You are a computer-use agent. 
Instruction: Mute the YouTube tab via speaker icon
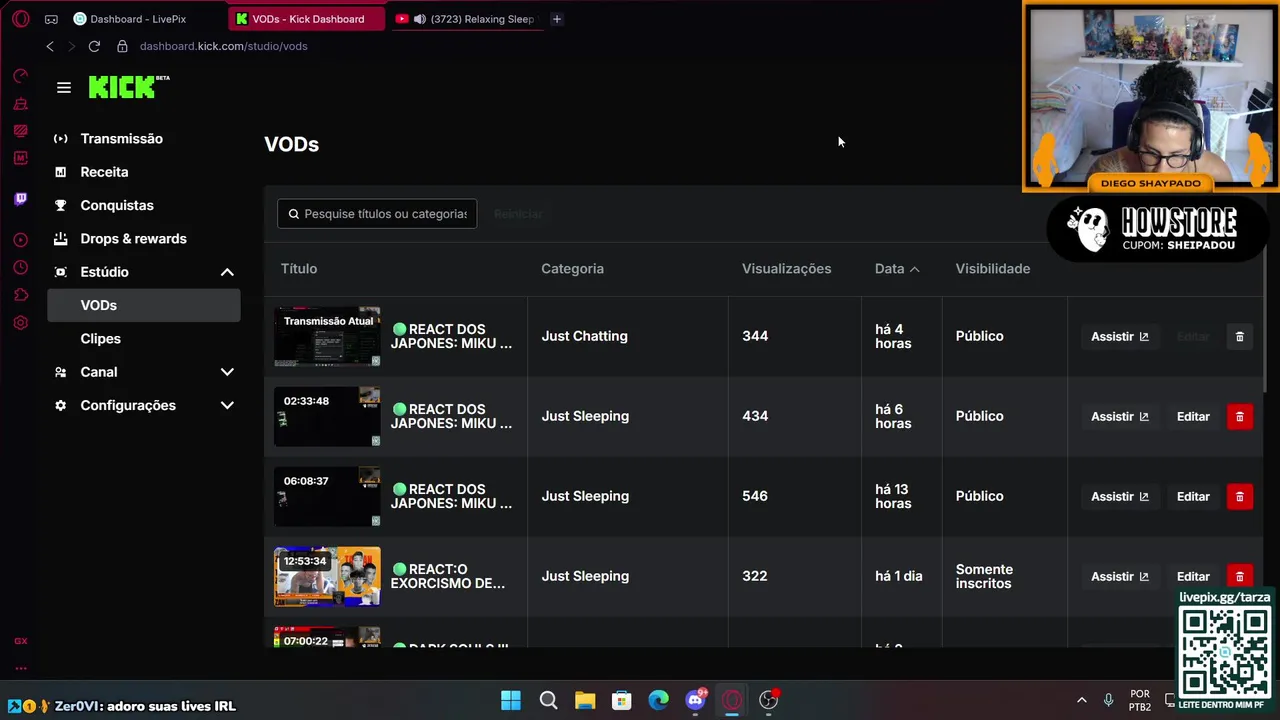(420, 19)
